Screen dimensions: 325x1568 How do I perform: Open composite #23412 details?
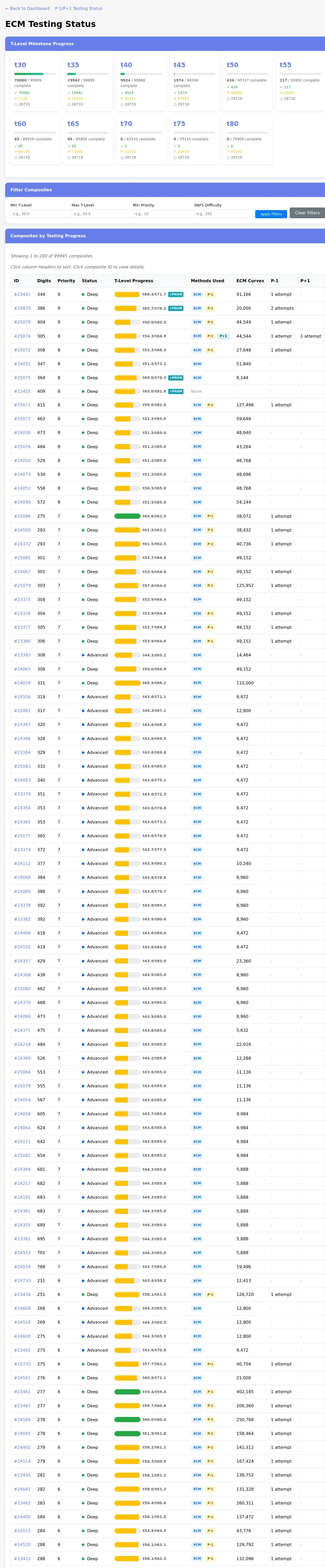click(22, 1559)
